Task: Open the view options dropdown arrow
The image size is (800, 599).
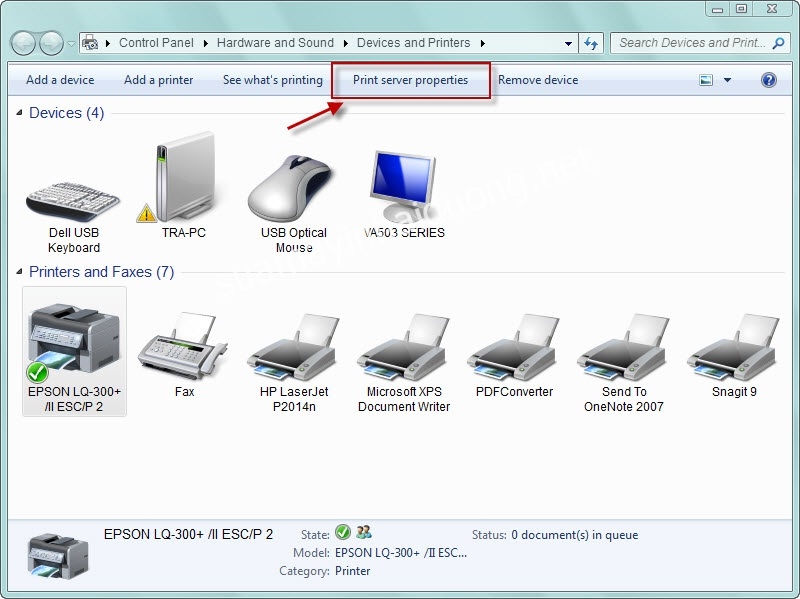Action: point(728,80)
